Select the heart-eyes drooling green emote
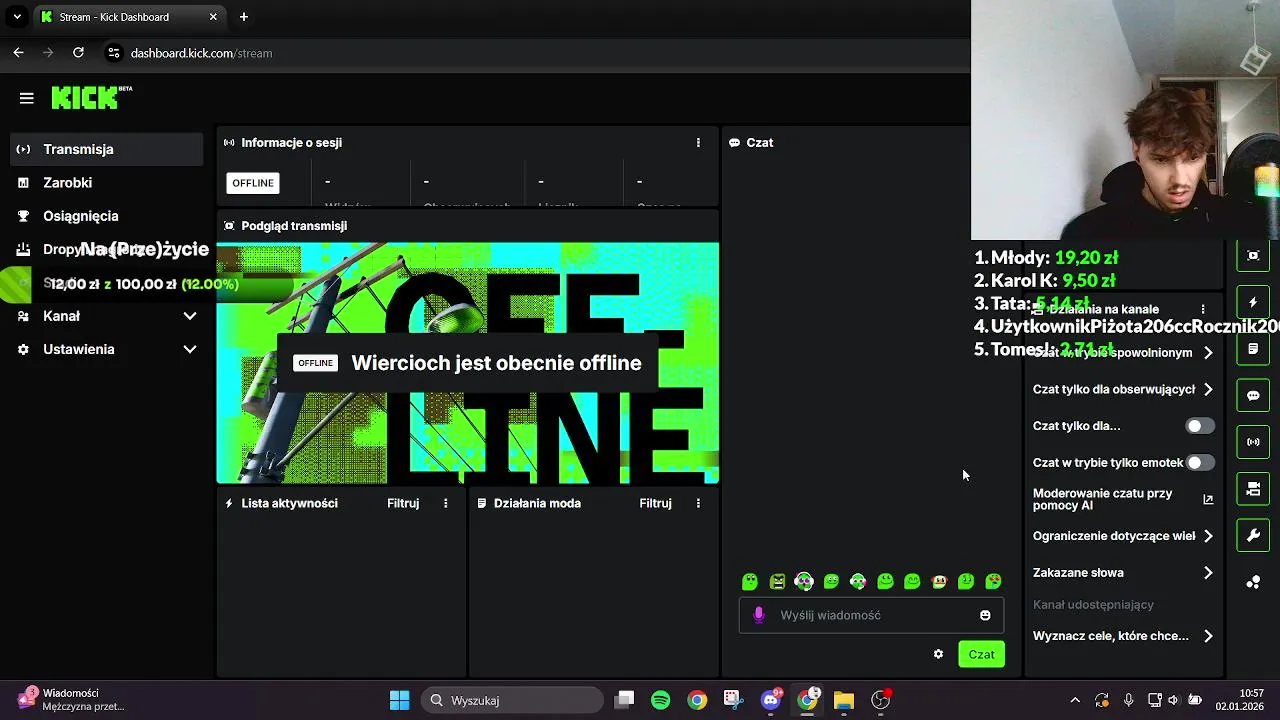The height and width of the screenshot is (720, 1280). click(x=993, y=581)
